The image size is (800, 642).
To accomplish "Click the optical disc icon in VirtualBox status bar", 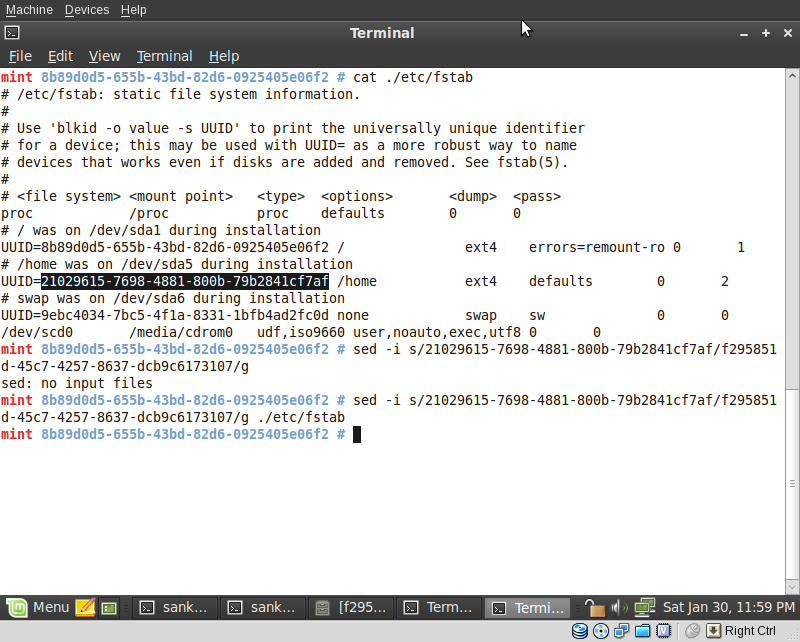I will (602, 631).
